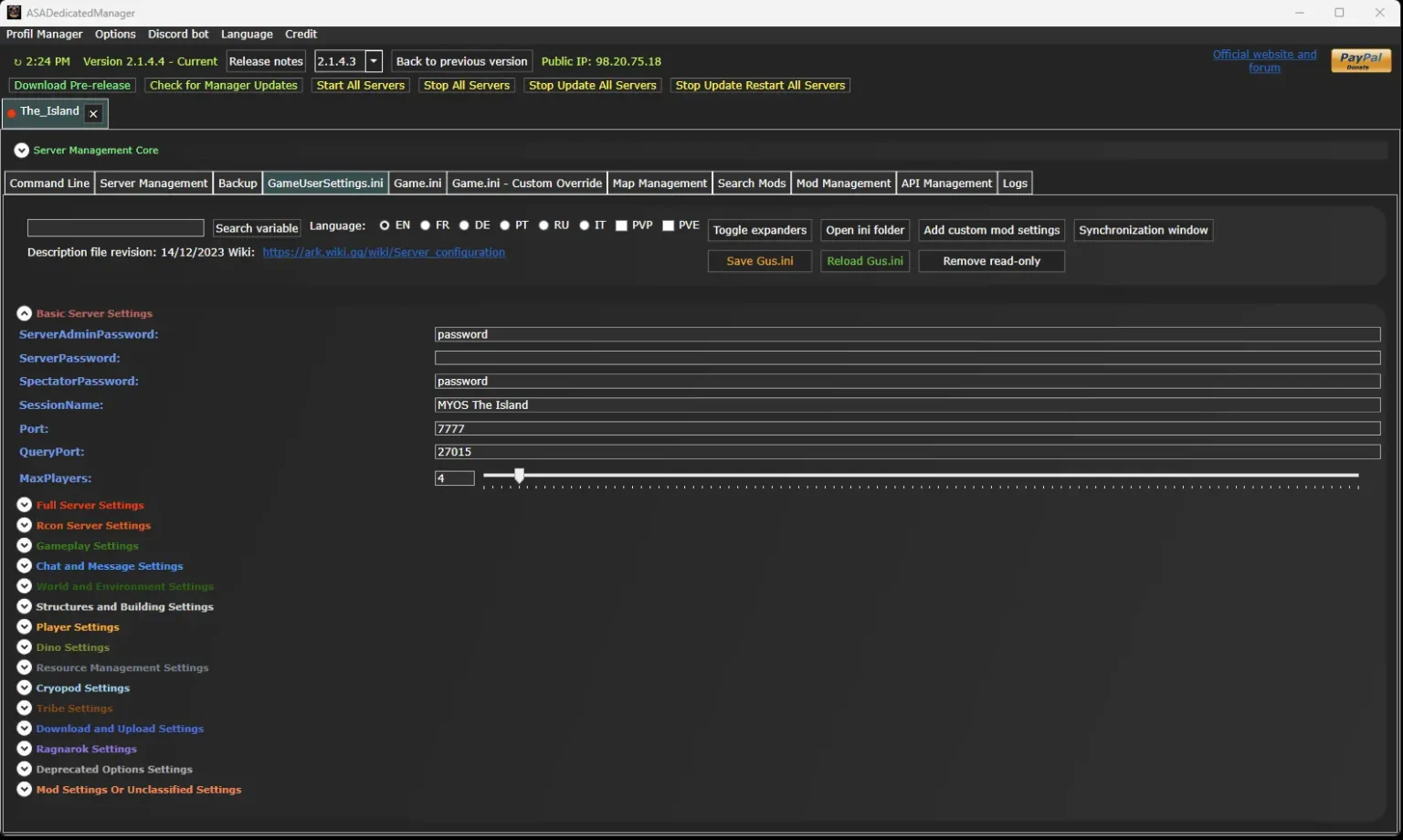Click the PayPal Donate icon
Viewport: 1403px width, 840px height.
[x=1361, y=60]
